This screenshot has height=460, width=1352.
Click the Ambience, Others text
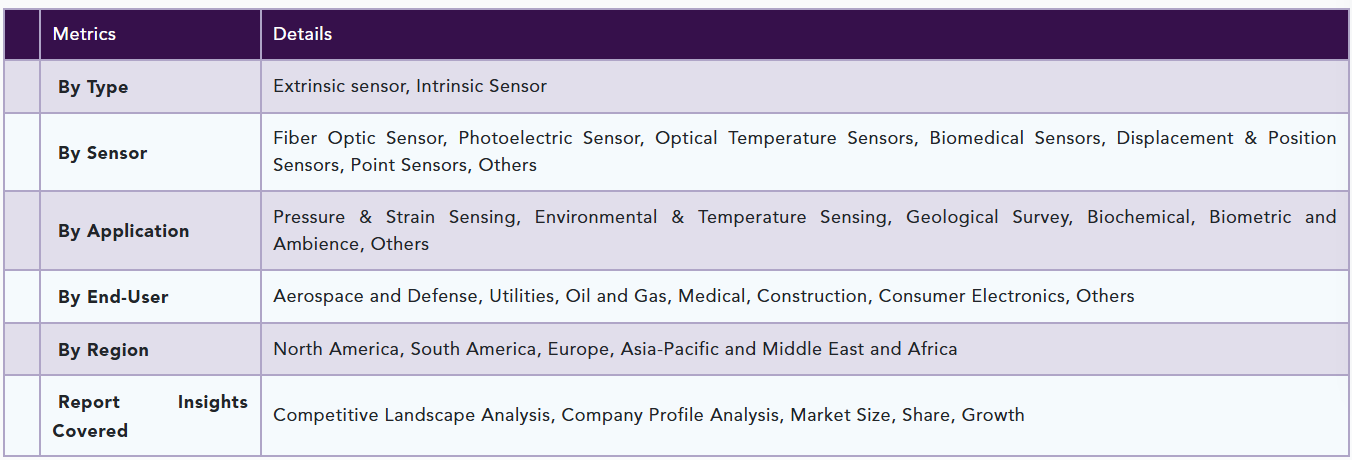point(351,244)
